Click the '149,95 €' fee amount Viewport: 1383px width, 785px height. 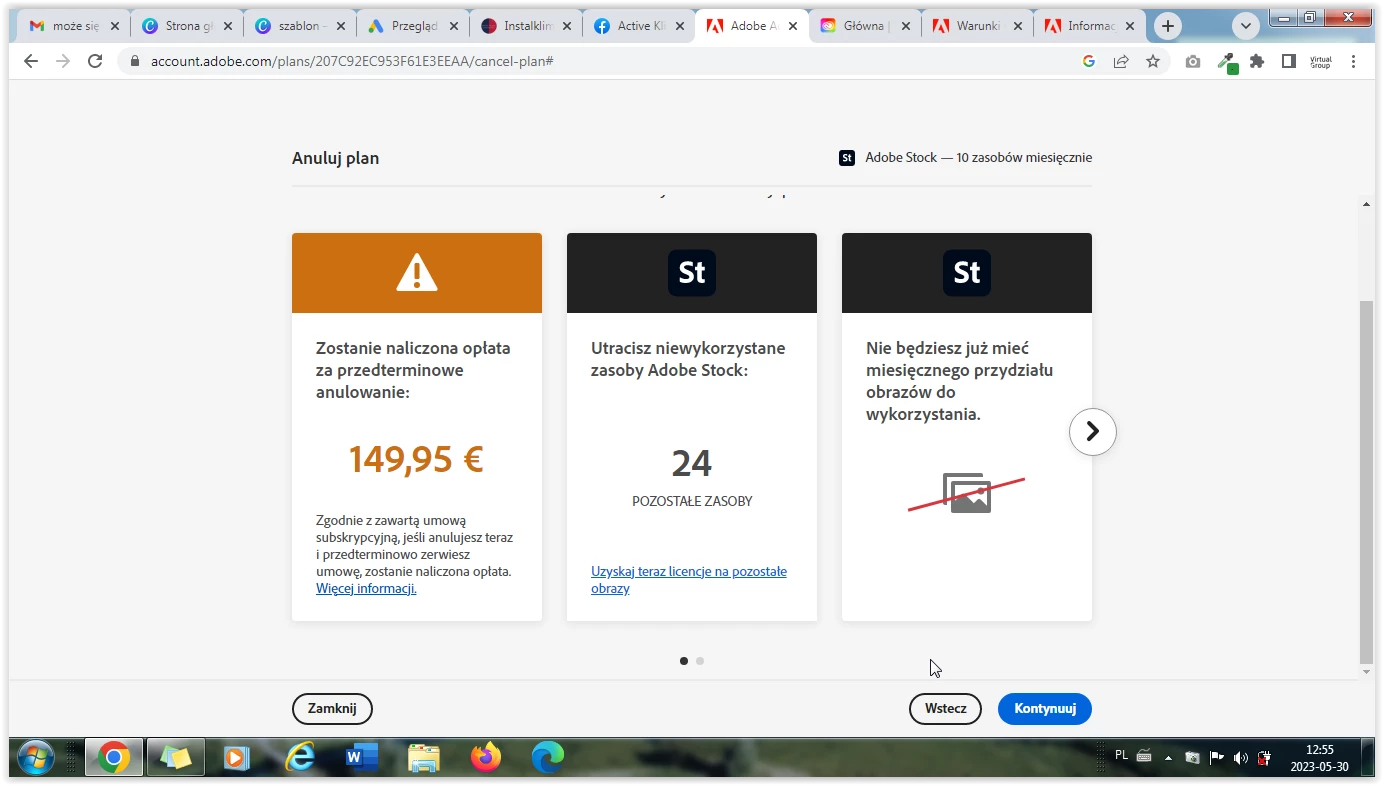pos(416,459)
